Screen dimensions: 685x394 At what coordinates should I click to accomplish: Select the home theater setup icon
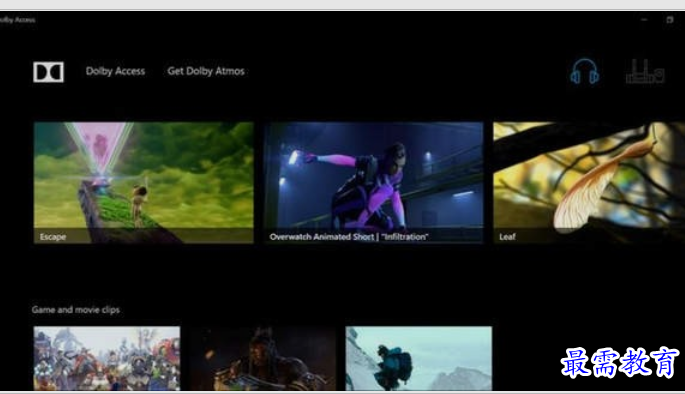click(645, 72)
